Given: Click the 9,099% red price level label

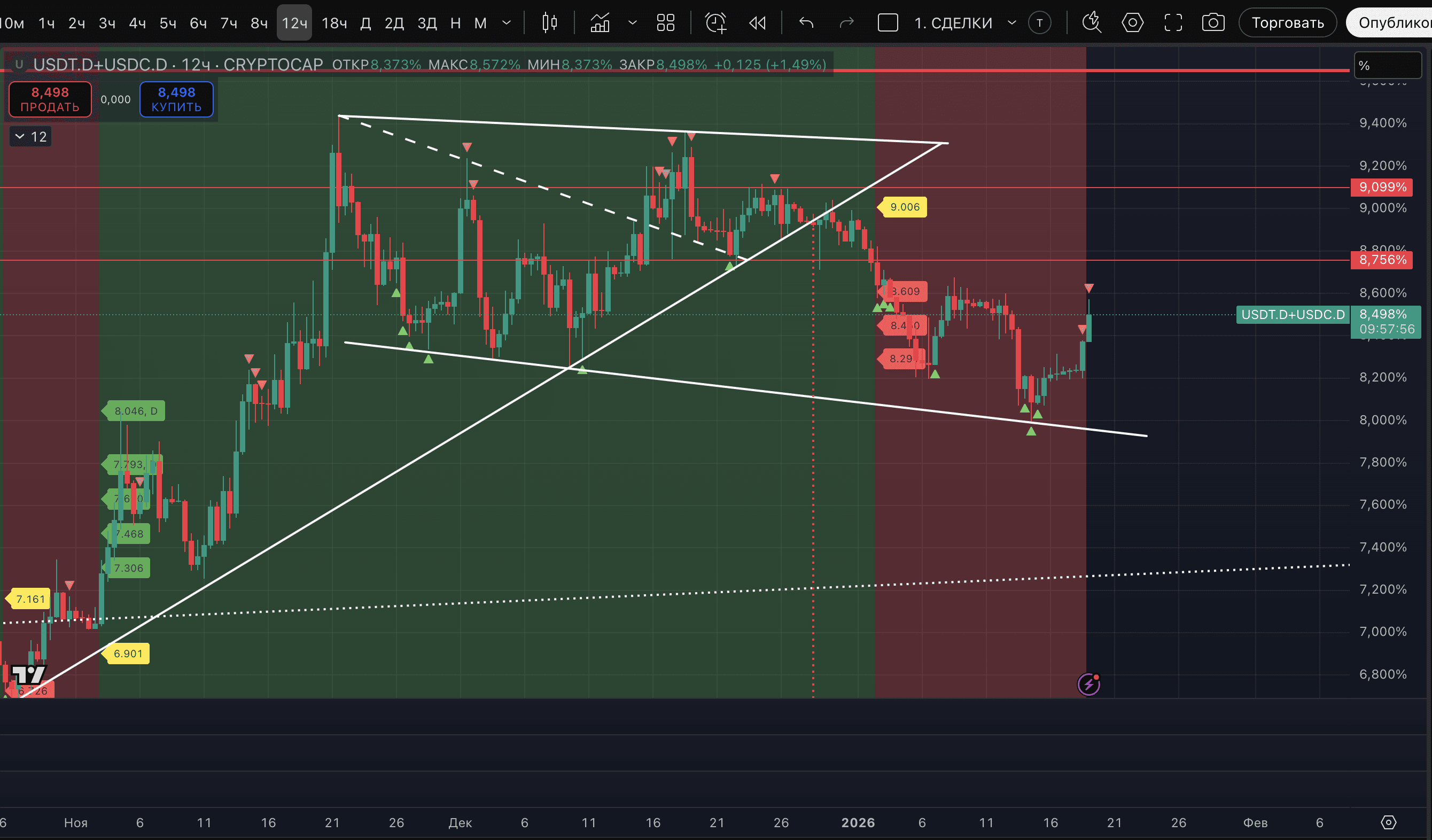Looking at the screenshot, I should click(1381, 187).
